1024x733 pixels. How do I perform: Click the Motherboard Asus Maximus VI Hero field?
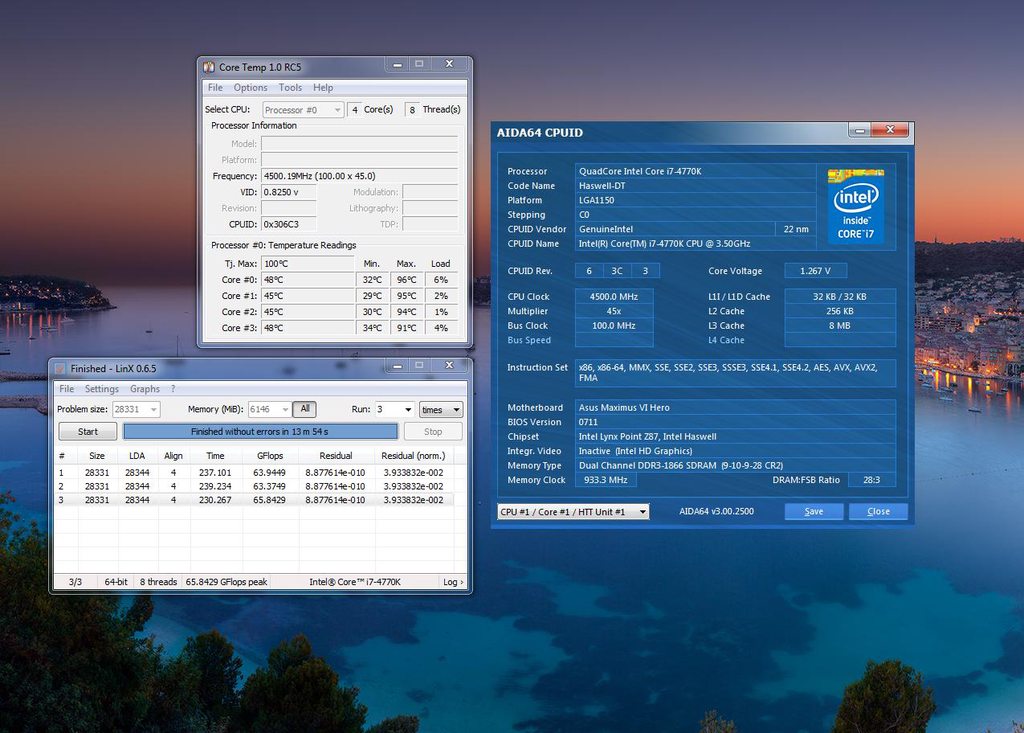(735, 408)
